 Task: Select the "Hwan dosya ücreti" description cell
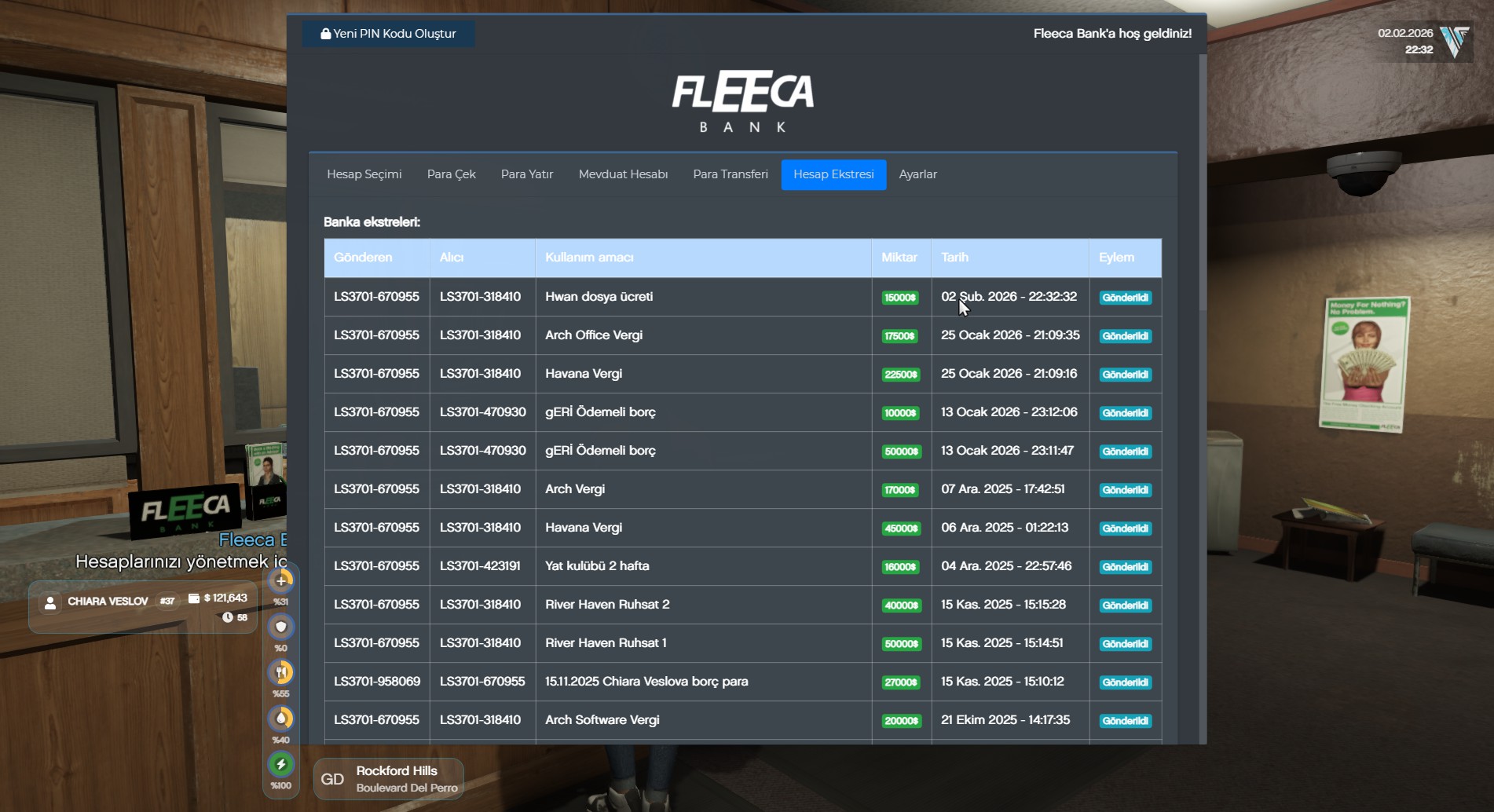tap(704, 297)
